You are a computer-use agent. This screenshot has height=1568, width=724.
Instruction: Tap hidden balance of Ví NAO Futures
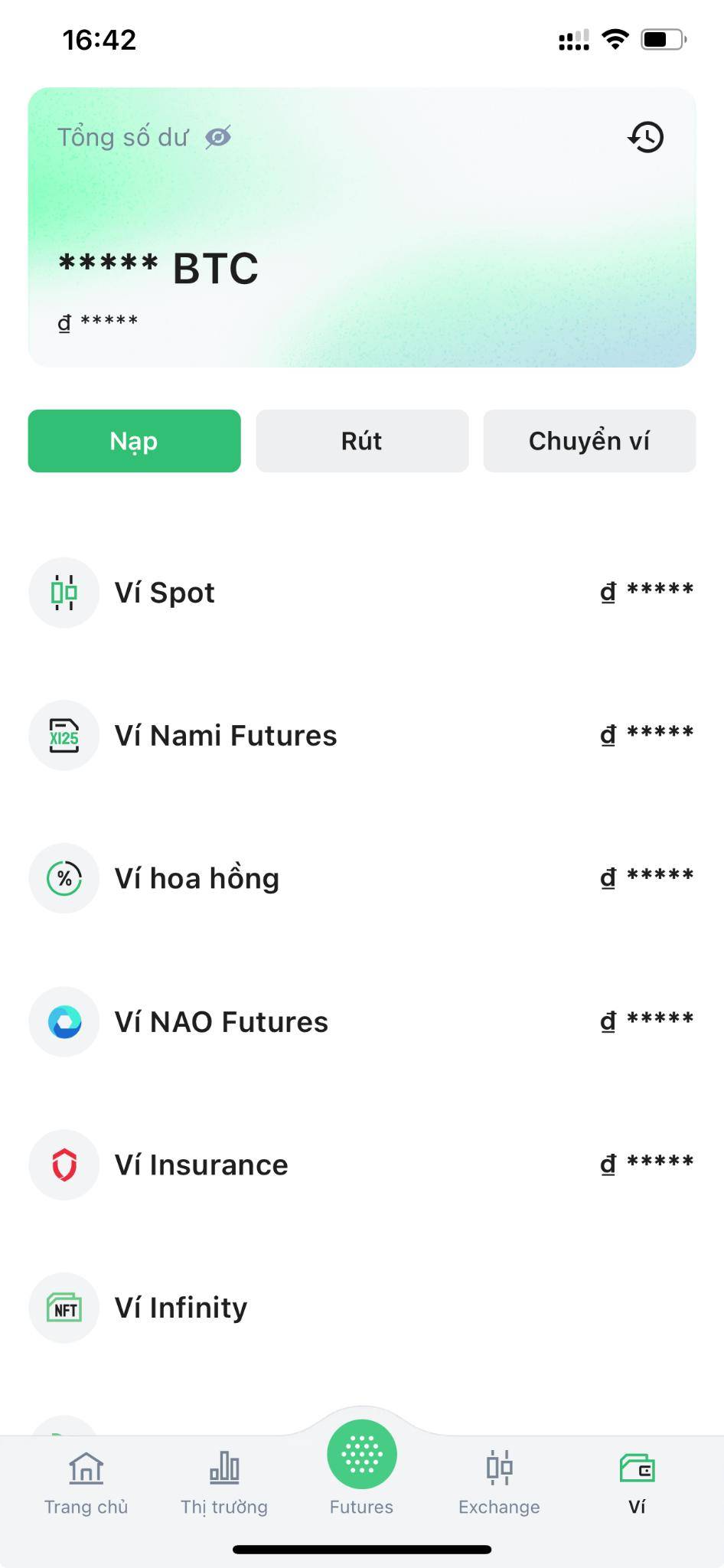click(x=647, y=1021)
